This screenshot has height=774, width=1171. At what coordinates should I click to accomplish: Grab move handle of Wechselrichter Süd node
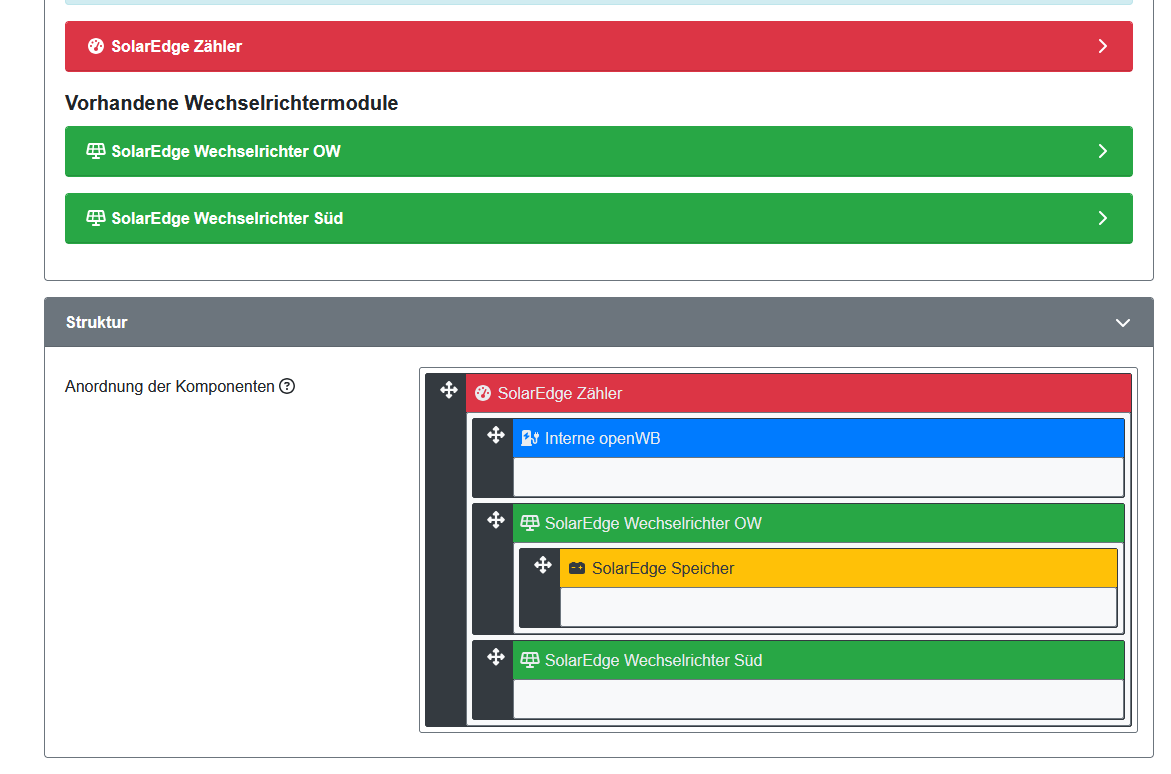(x=495, y=657)
